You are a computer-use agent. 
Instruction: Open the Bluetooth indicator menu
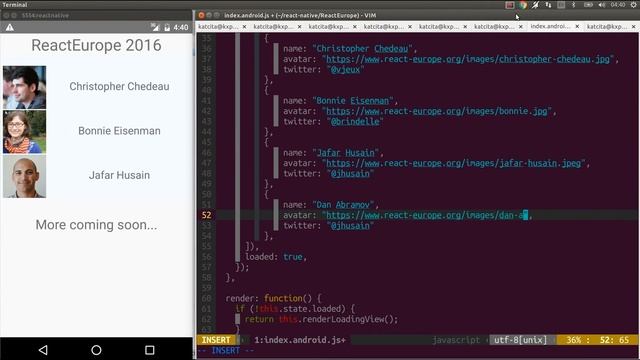coord(573,5)
